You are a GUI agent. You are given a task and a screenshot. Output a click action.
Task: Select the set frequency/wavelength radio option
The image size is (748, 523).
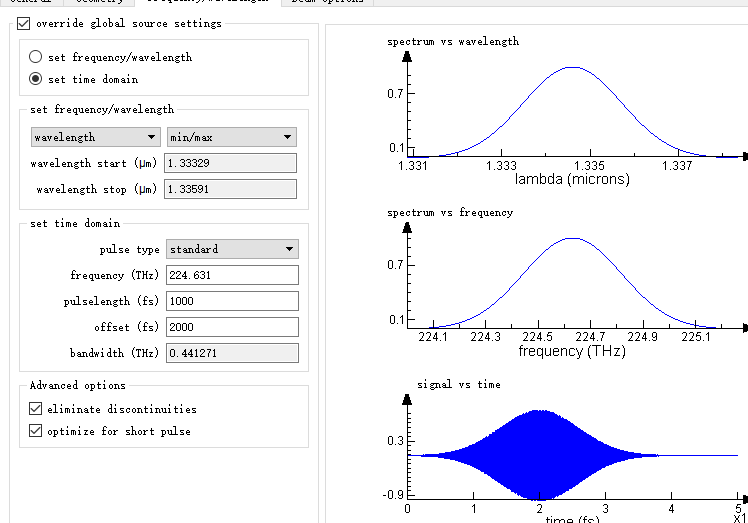tap(35, 57)
